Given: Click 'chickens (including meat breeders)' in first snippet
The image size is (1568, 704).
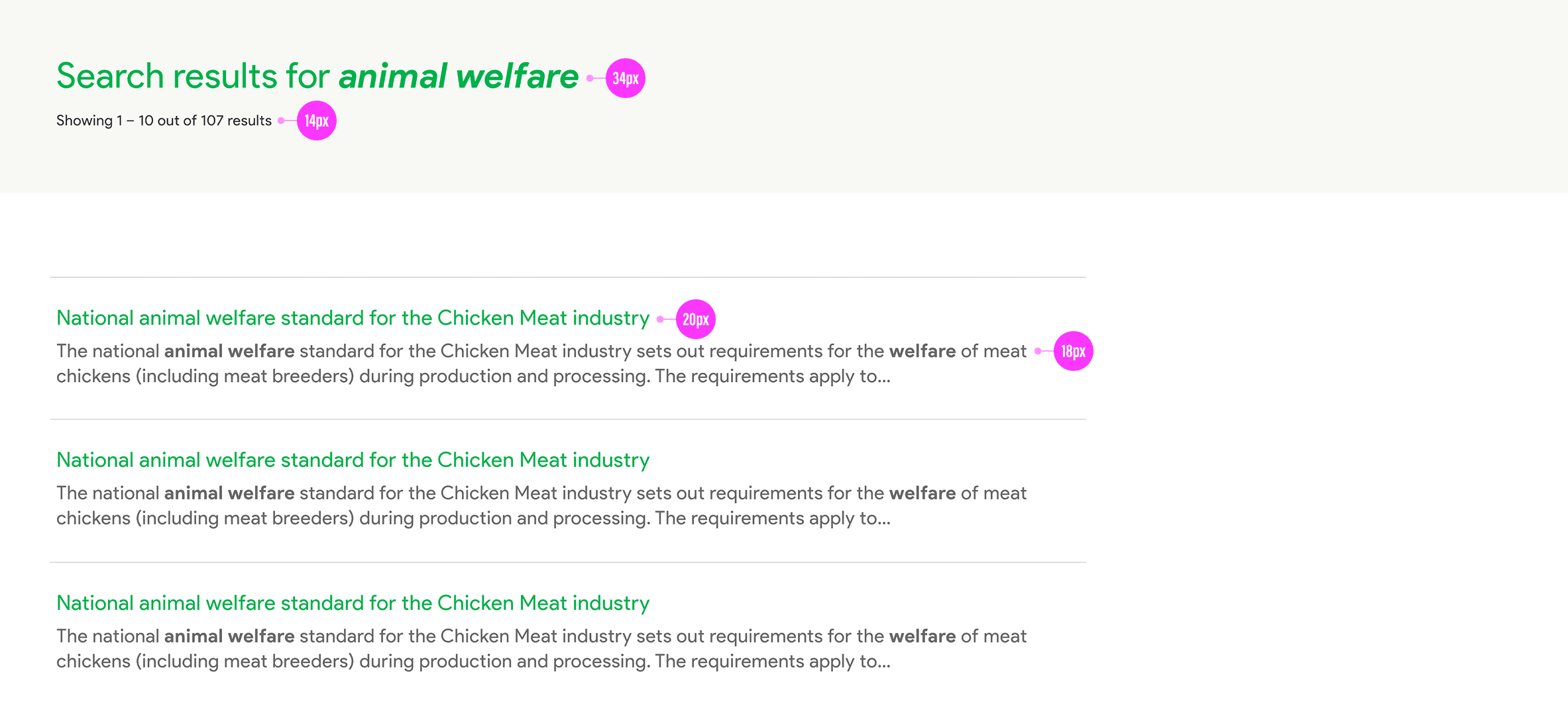Looking at the screenshot, I should (205, 377).
